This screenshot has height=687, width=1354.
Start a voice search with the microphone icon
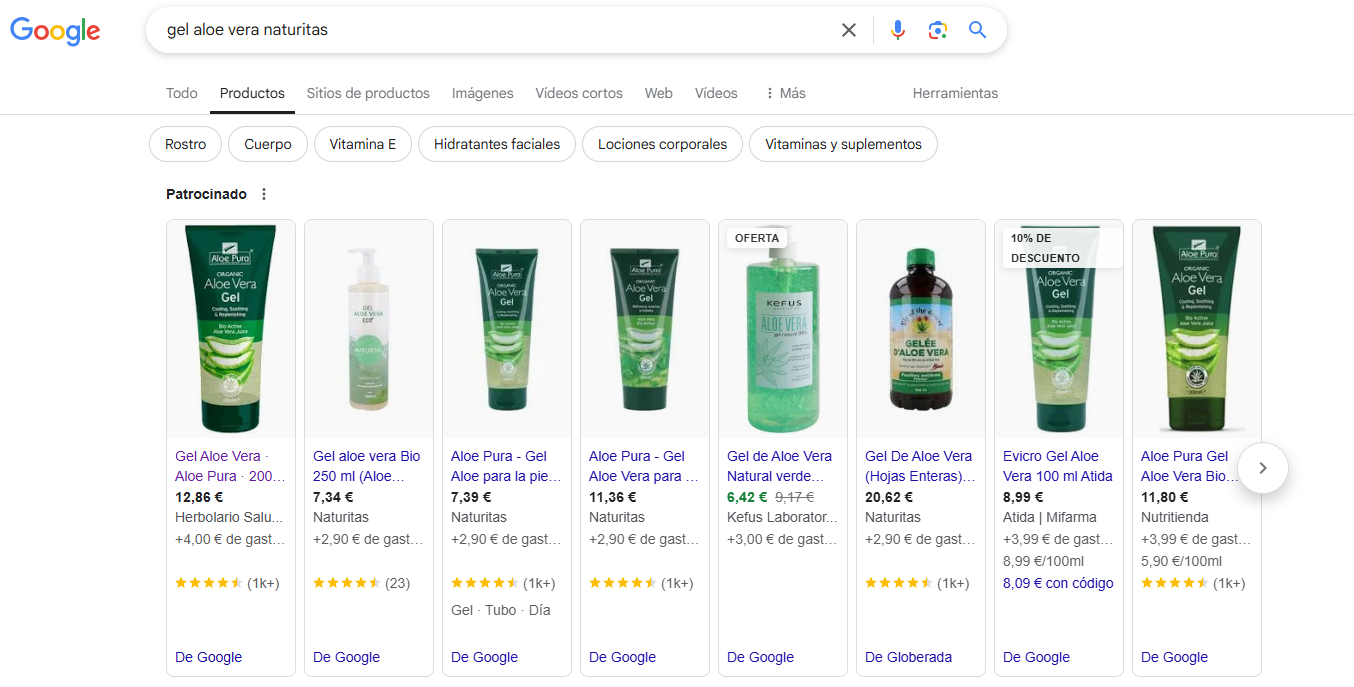(897, 30)
